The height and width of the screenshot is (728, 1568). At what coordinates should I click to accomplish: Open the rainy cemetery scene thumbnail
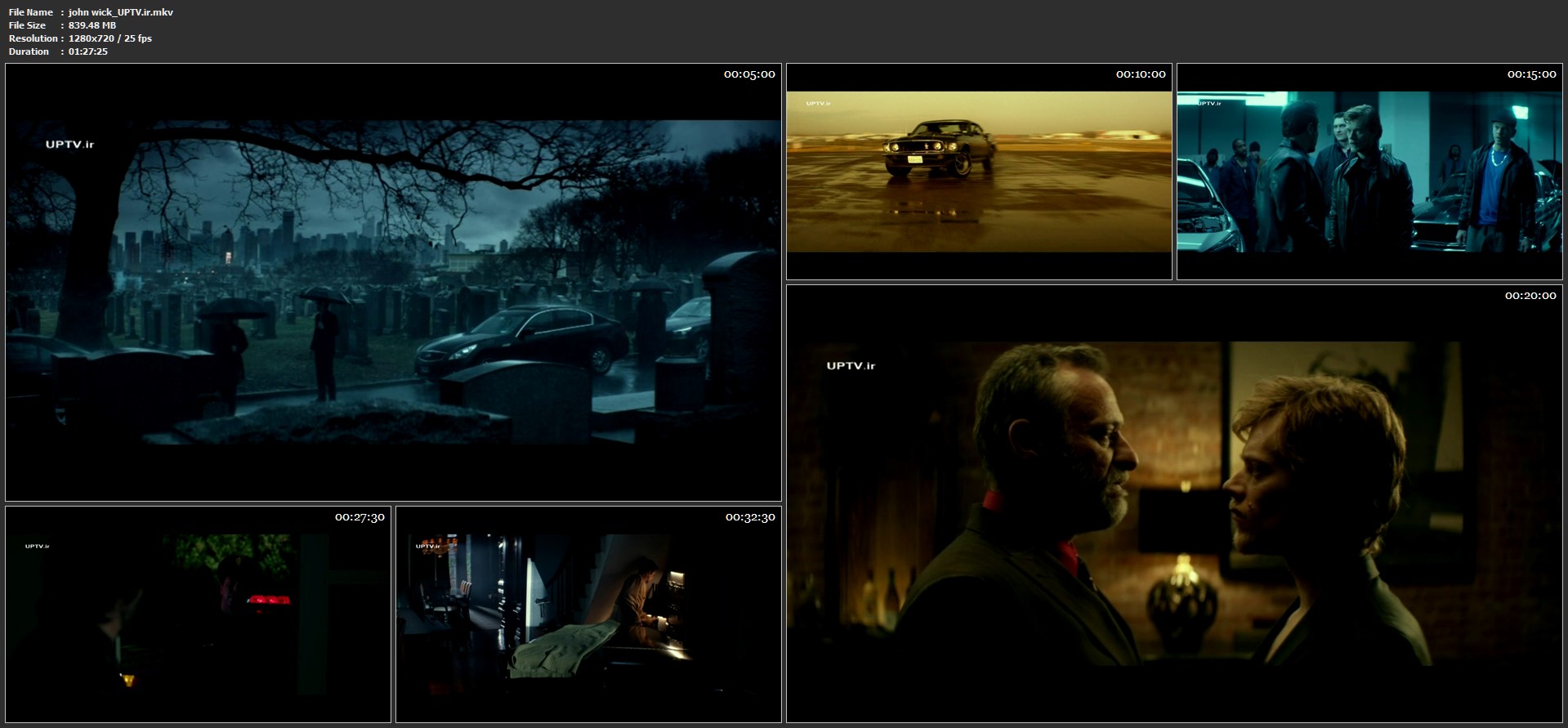point(393,282)
